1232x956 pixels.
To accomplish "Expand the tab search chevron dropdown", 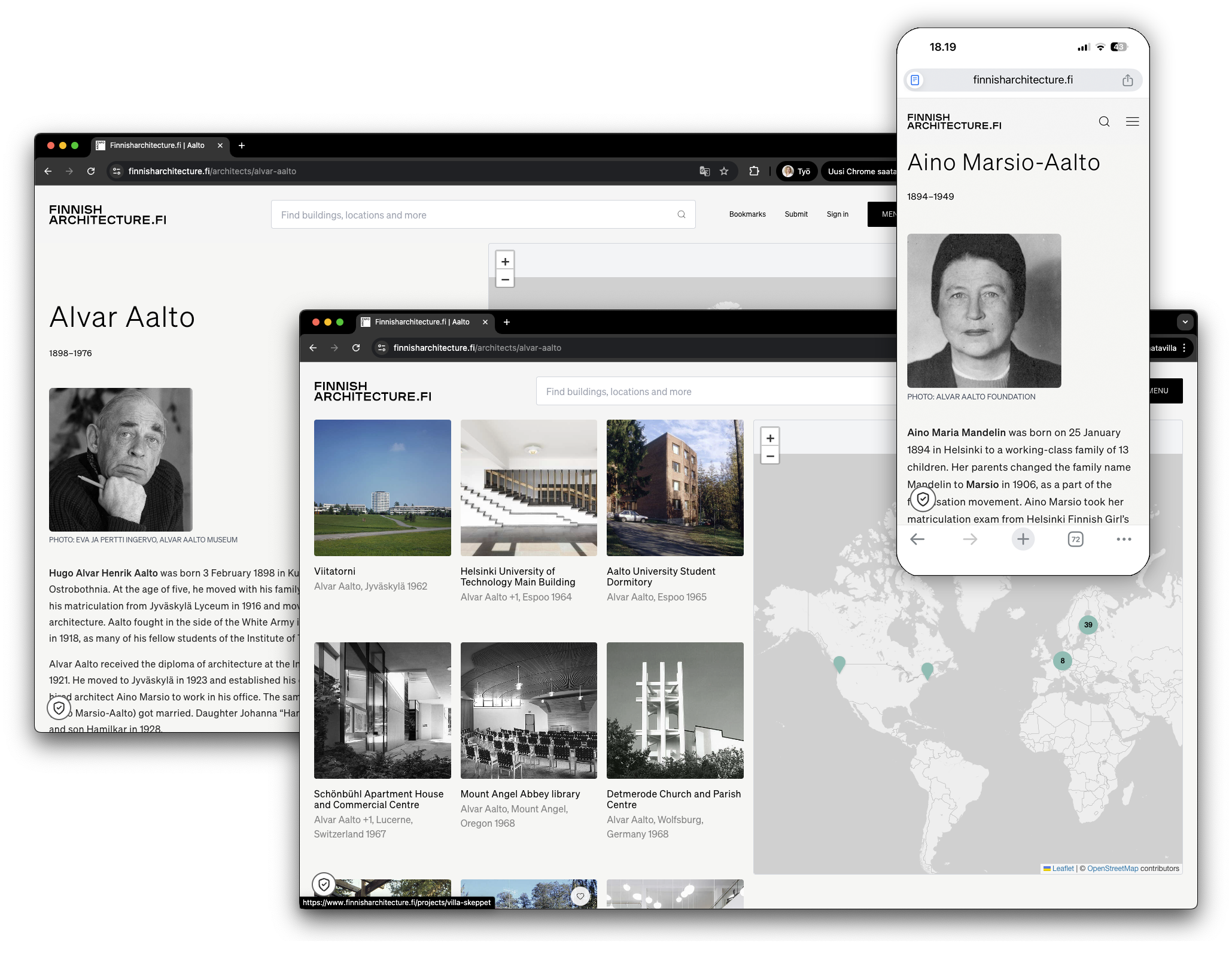I will pos(1185,322).
